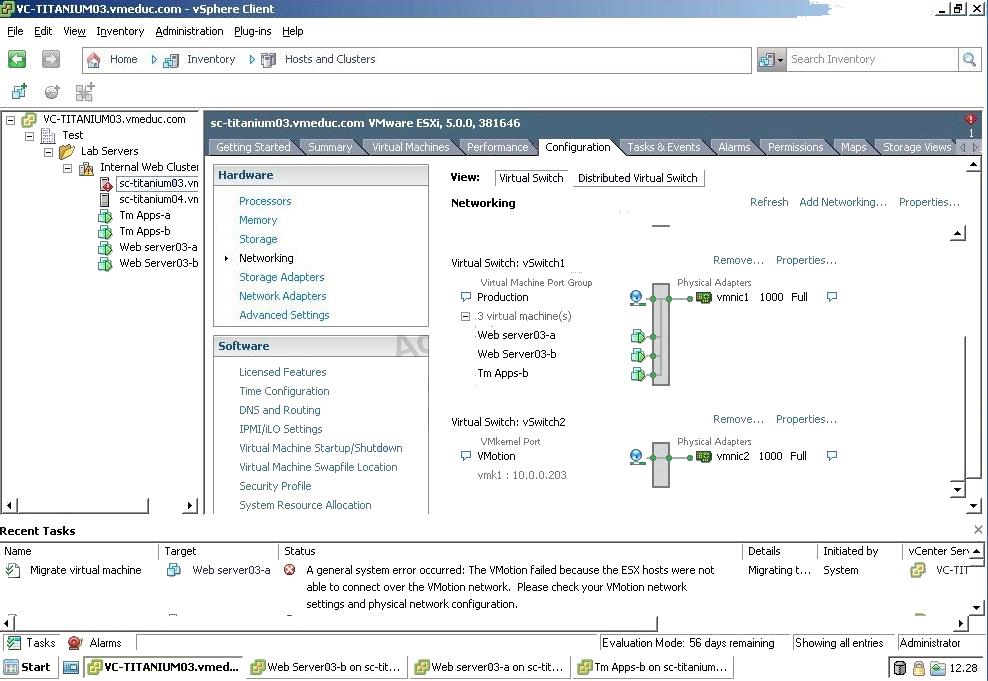The height and width of the screenshot is (681, 988).
Task: Click the vSwitch1 network globe icon
Action: [x=636, y=297]
